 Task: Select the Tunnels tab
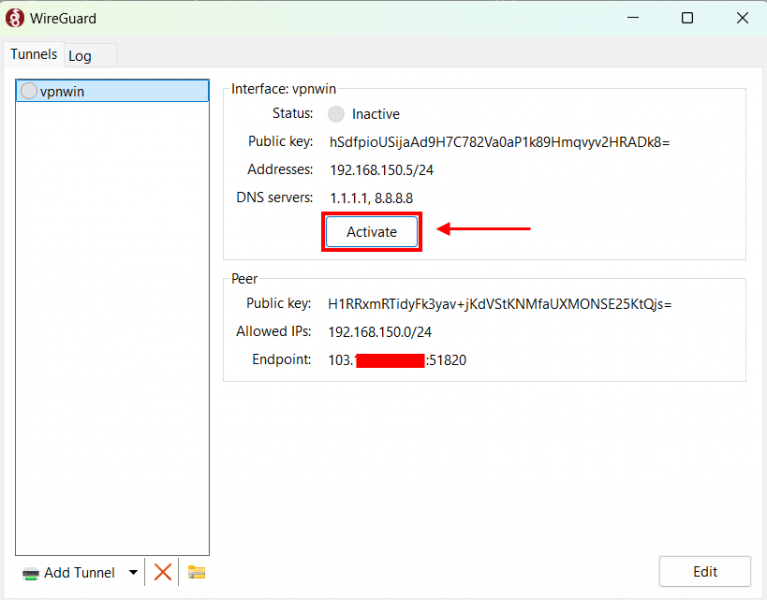pyautogui.click(x=33, y=54)
